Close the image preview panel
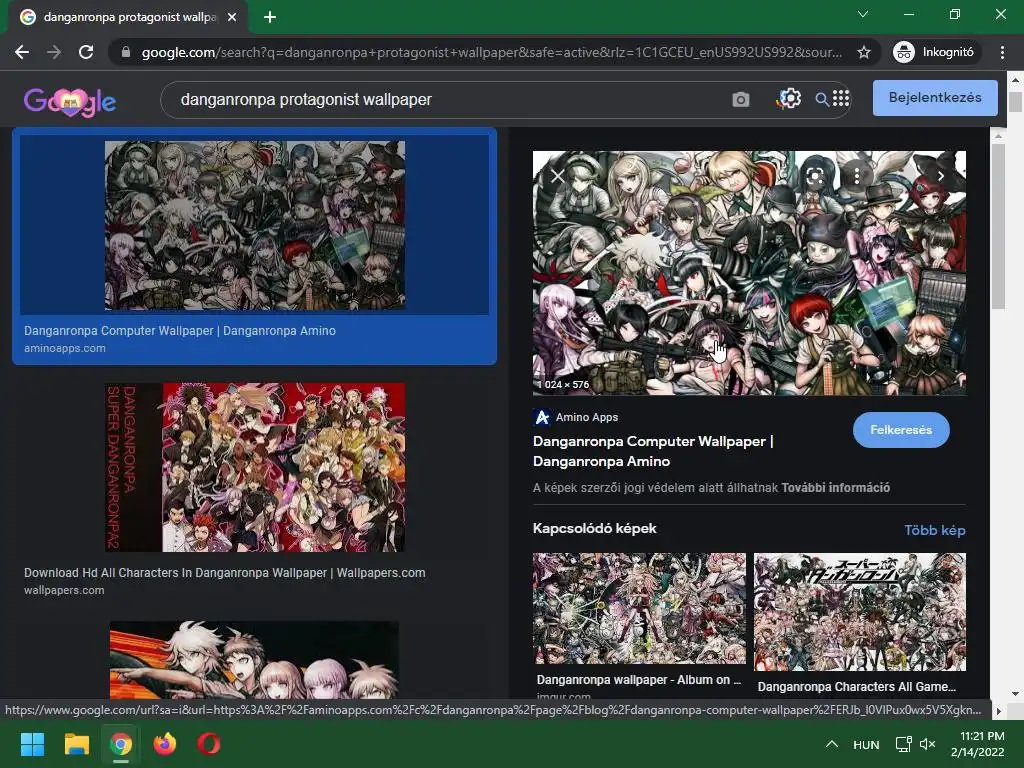This screenshot has width=1024, height=768. pos(557,176)
